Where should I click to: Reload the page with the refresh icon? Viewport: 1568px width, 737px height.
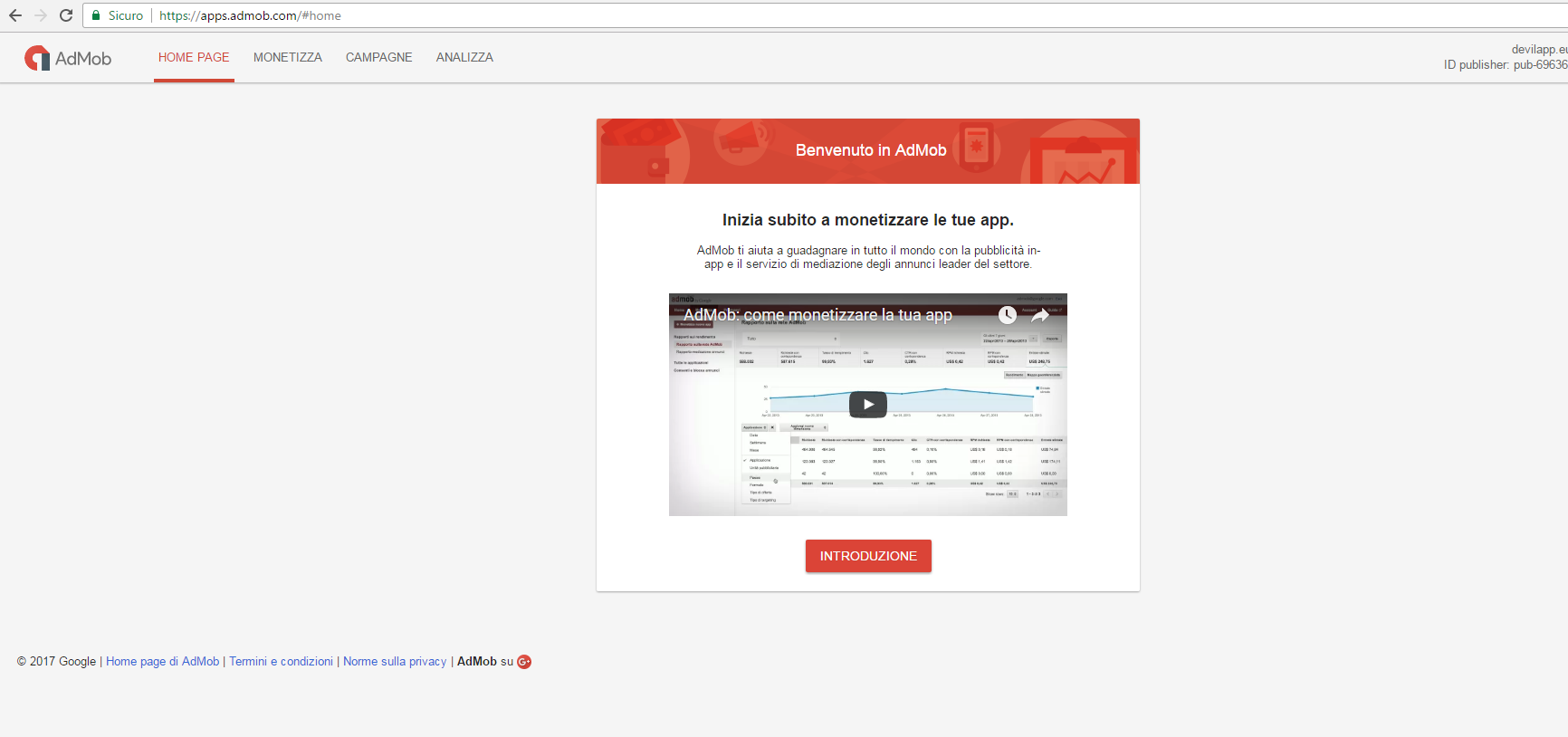pyautogui.click(x=66, y=15)
